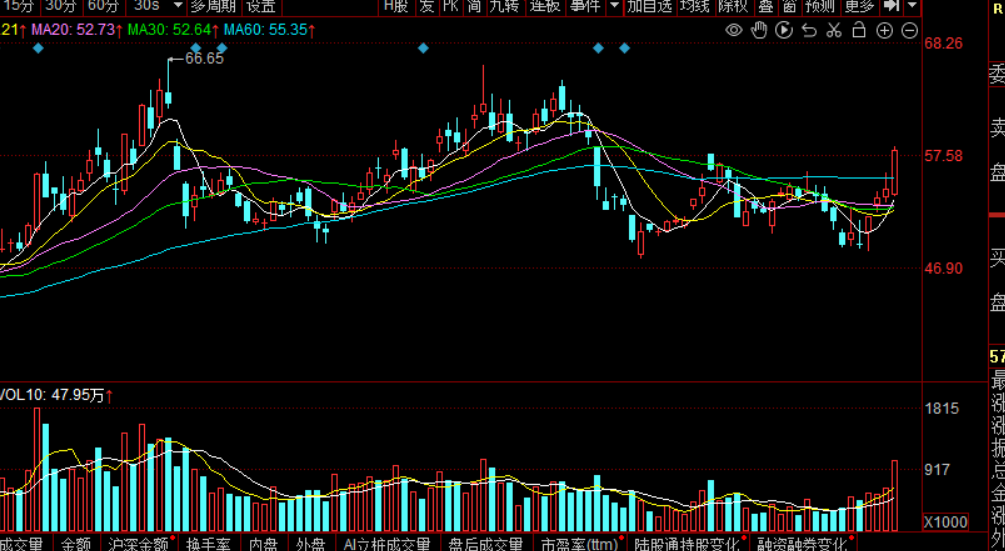
Task: Zoom in with the circled plus icon
Action: point(885,30)
